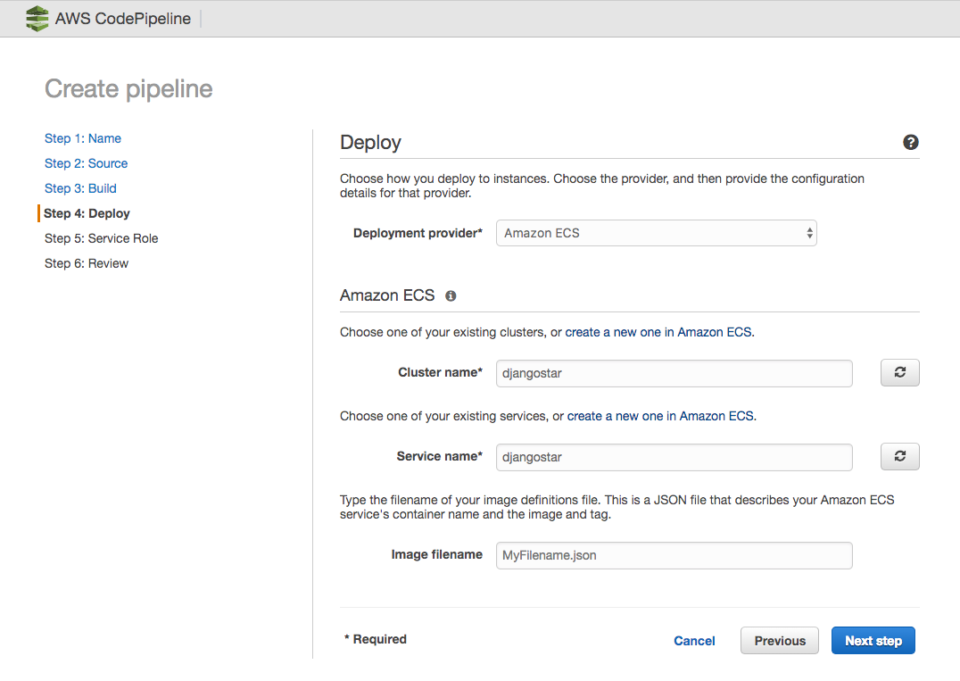Click the info icon next to Amazon ECS
The height and width of the screenshot is (681, 960).
(449, 295)
